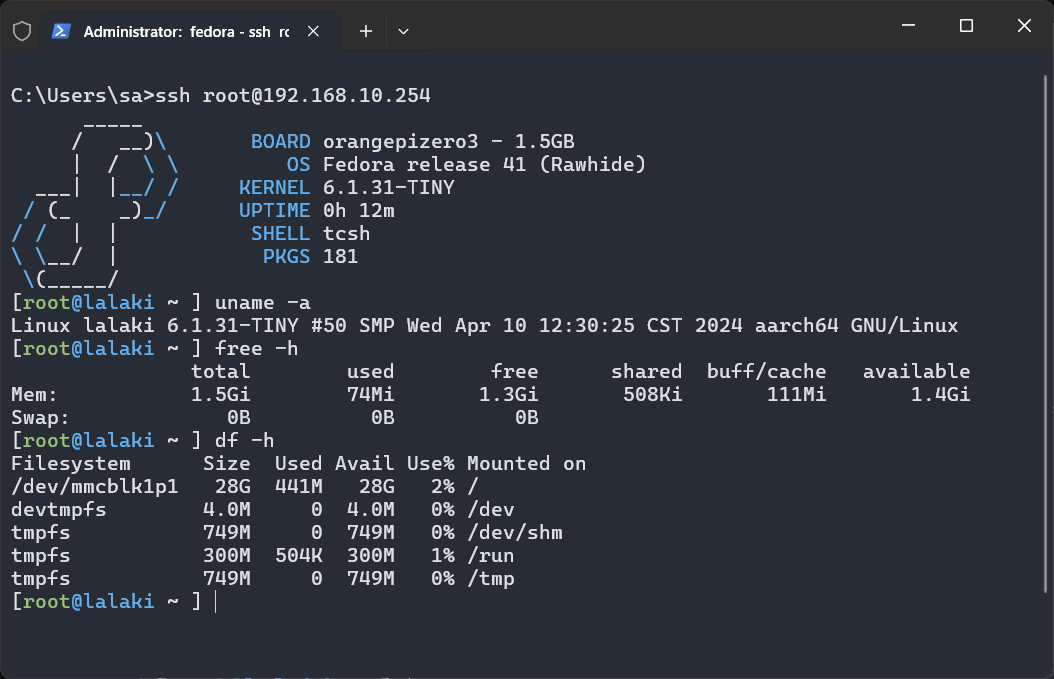Click '/run' mount point

point(491,555)
